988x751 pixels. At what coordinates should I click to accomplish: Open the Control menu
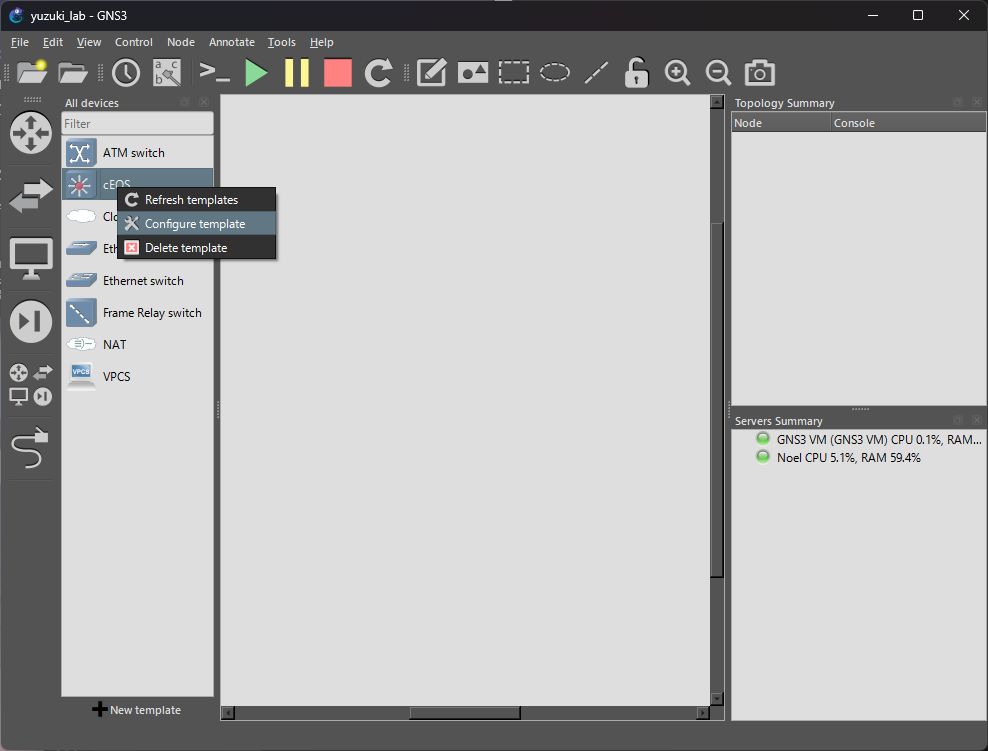click(x=134, y=42)
